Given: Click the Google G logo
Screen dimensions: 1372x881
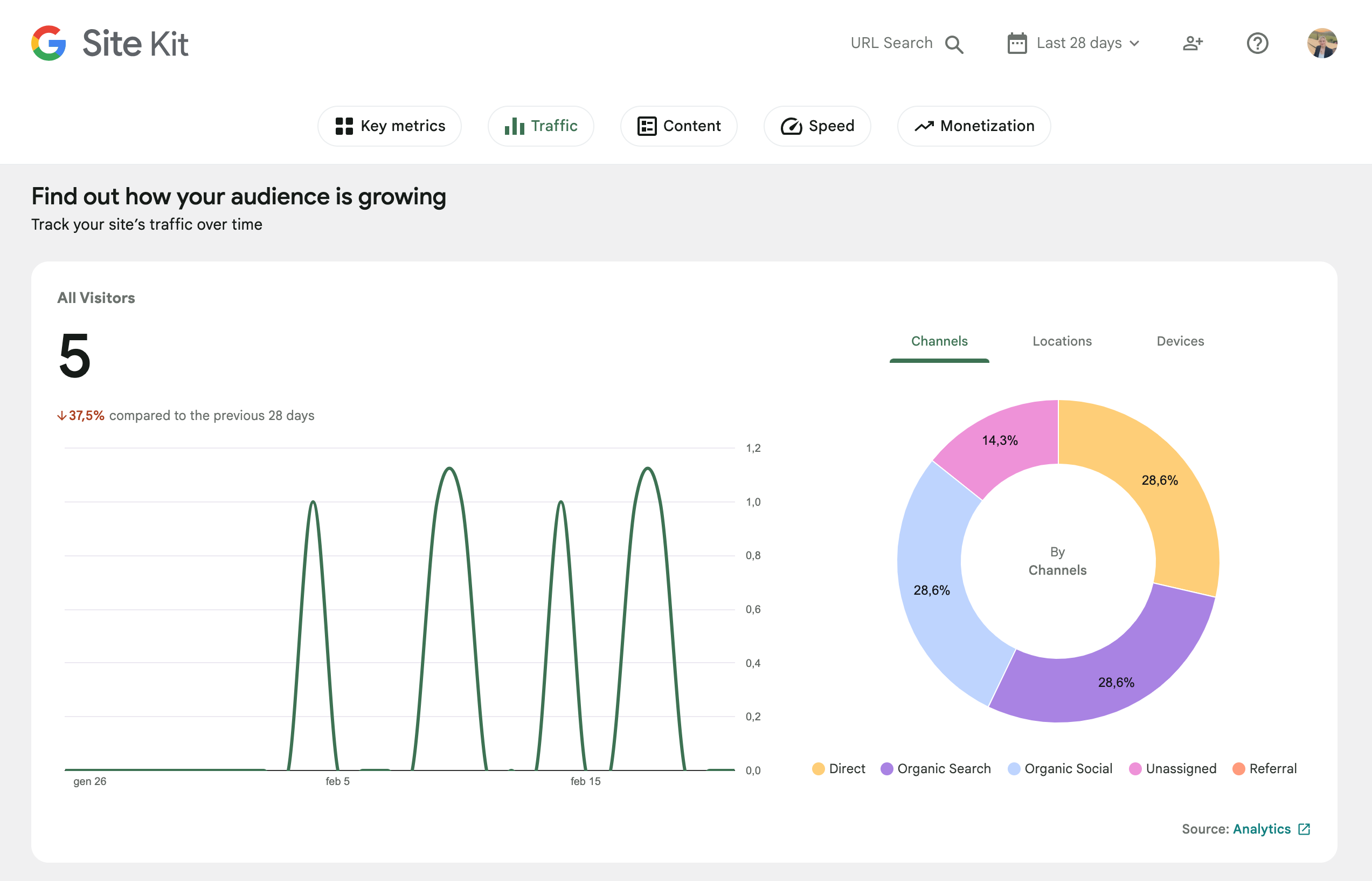Looking at the screenshot, I should click(x=48, y=43).
